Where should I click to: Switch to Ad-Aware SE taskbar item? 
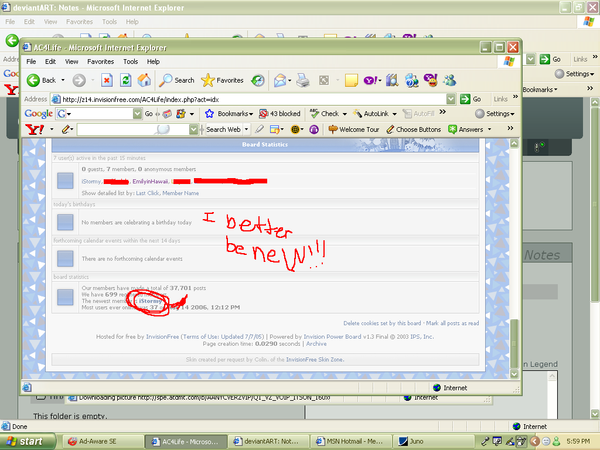coord(102,441)
